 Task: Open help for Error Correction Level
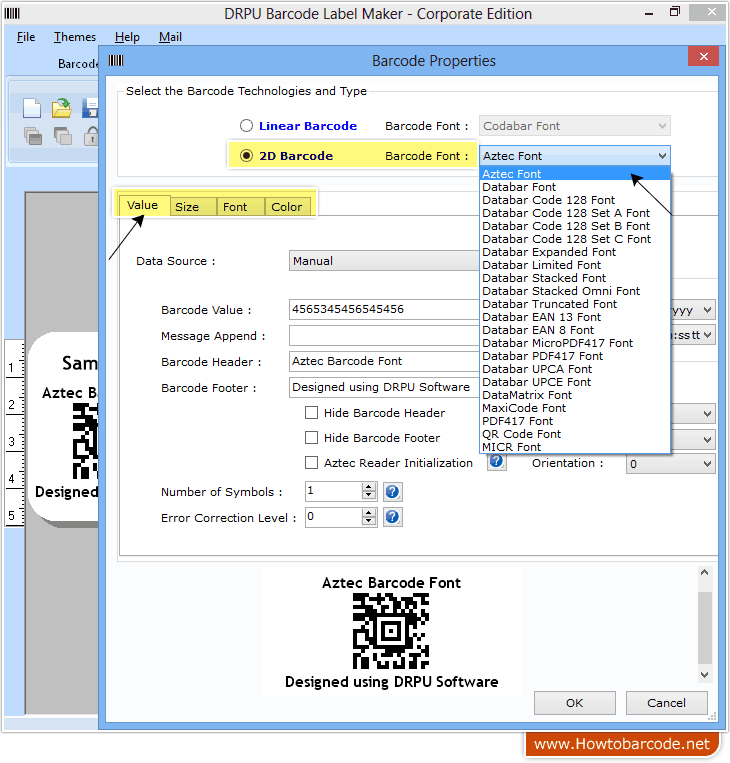[x=392, y=517]
